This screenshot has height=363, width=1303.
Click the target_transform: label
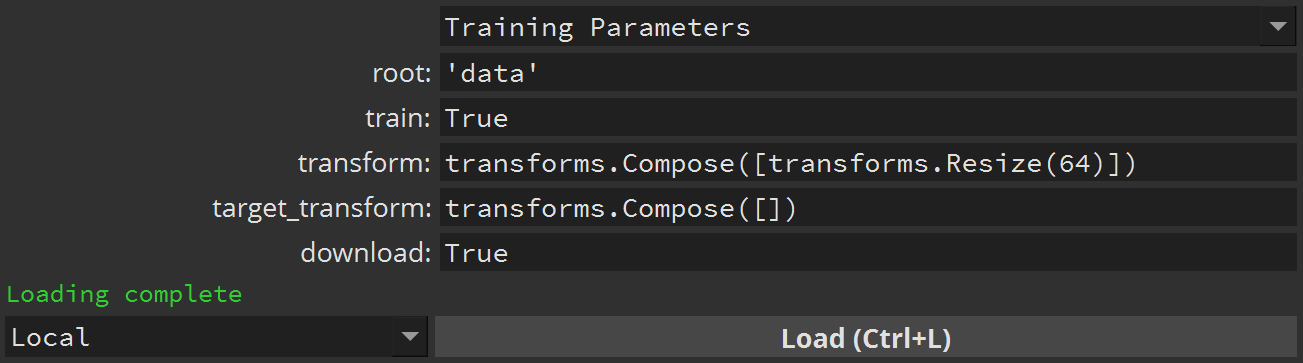321,209
